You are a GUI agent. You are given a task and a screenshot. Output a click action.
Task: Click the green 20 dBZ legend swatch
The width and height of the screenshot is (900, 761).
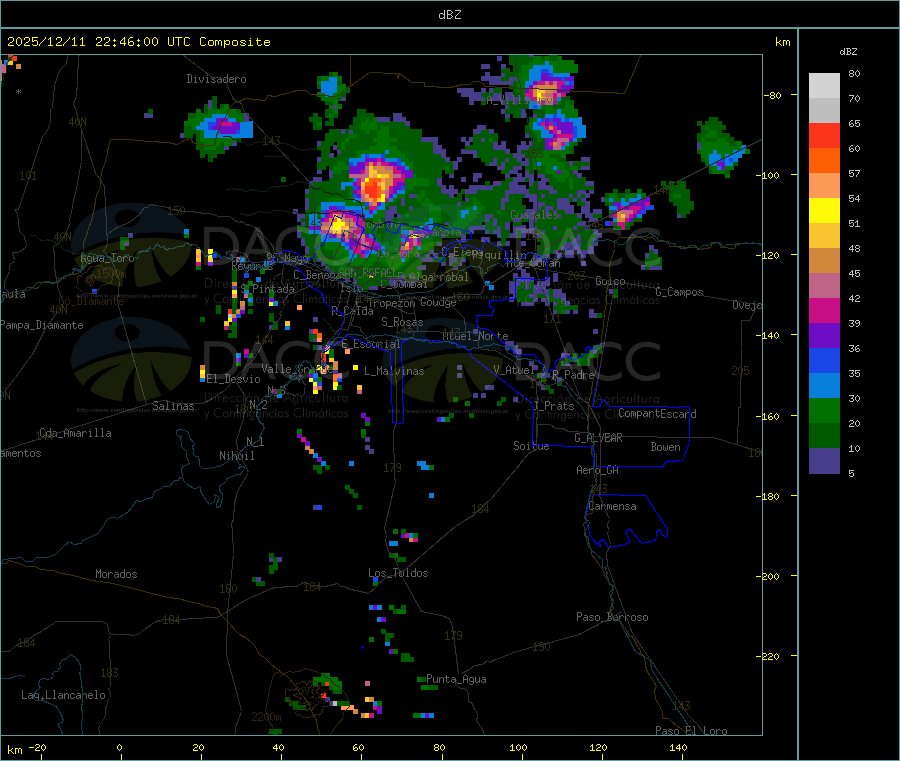click(824, 410)
